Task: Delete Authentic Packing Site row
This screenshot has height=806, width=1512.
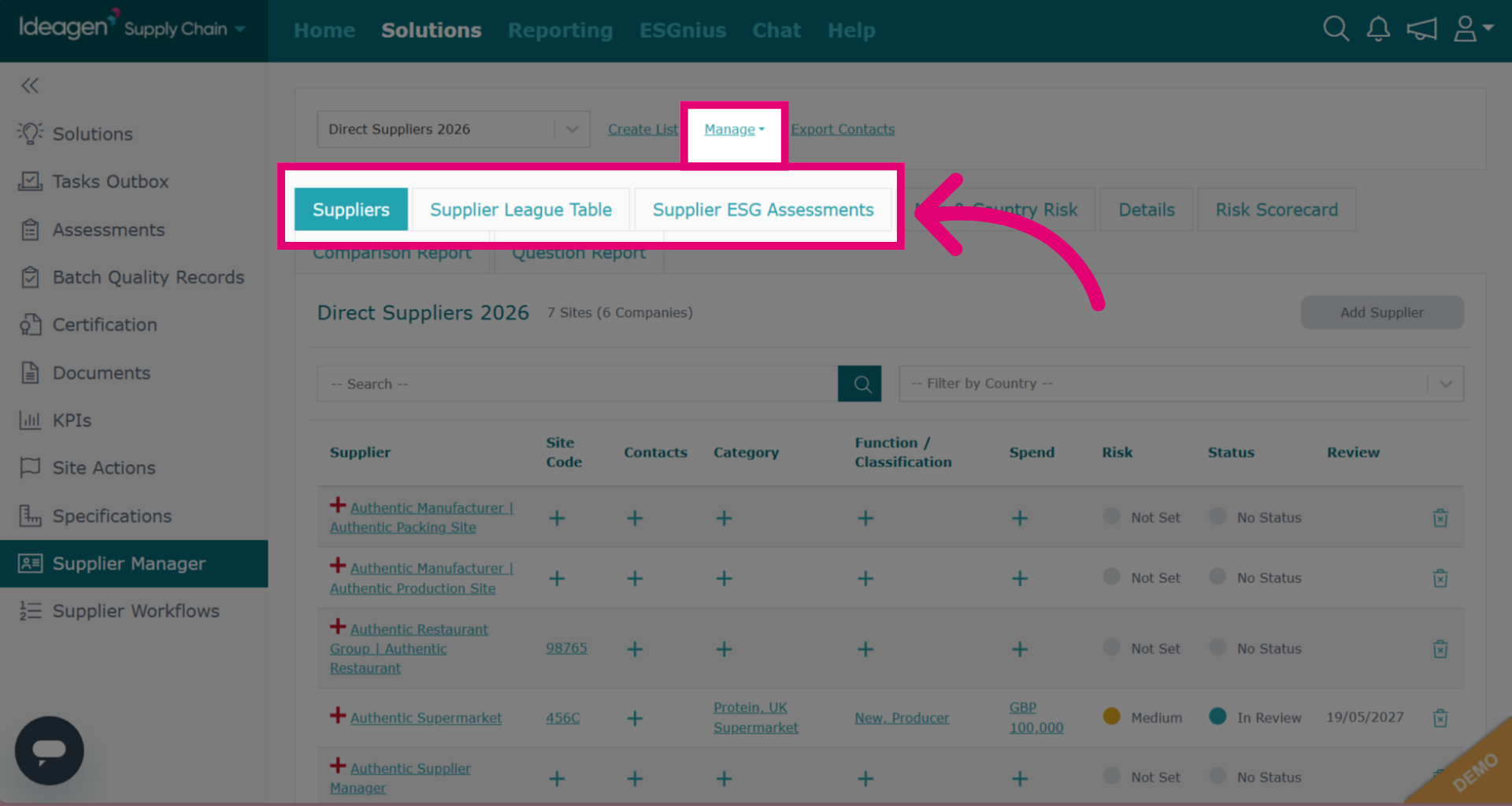Action: coord(1440,518)
